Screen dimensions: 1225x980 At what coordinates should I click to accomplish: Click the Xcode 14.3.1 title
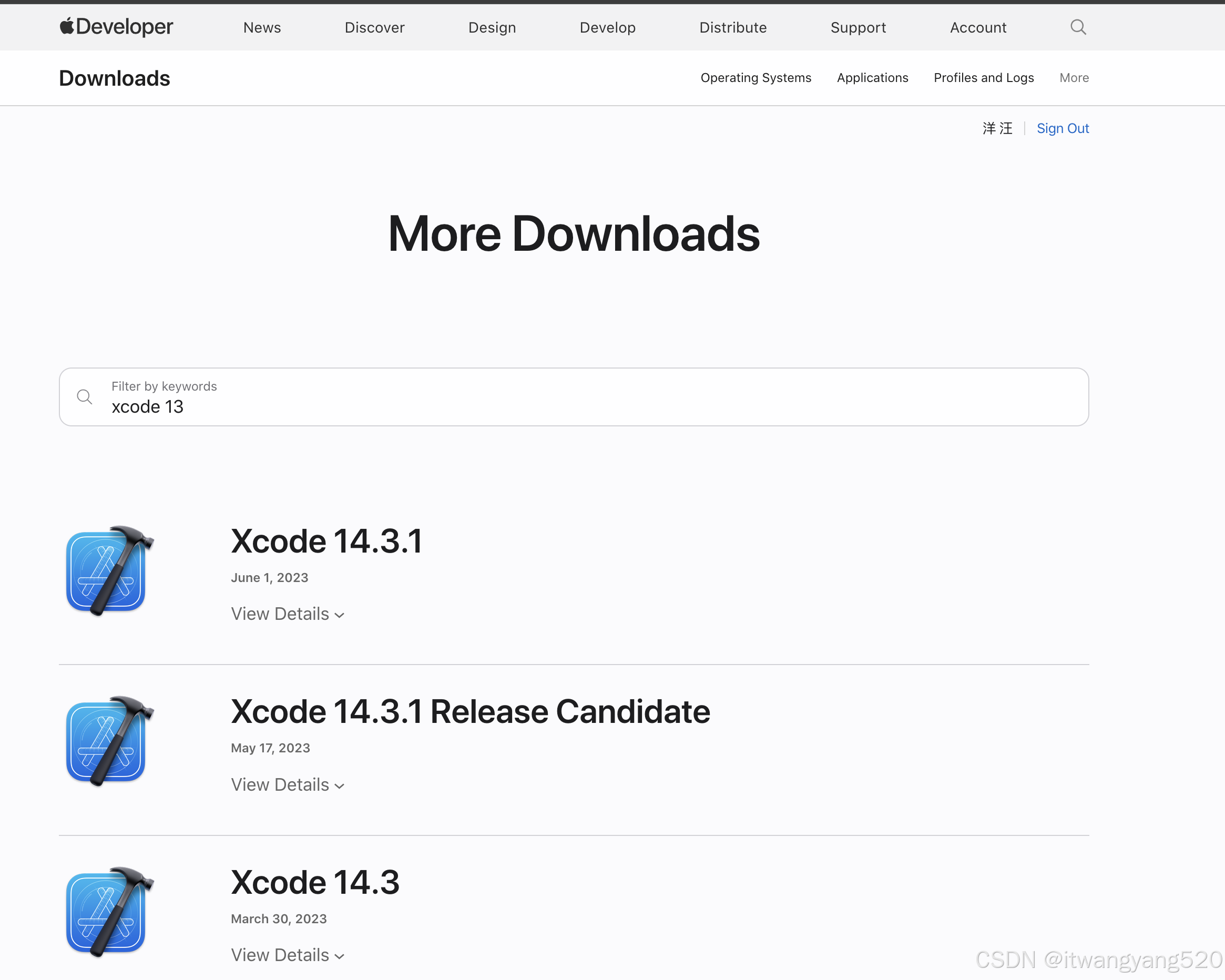click(326, 541)
